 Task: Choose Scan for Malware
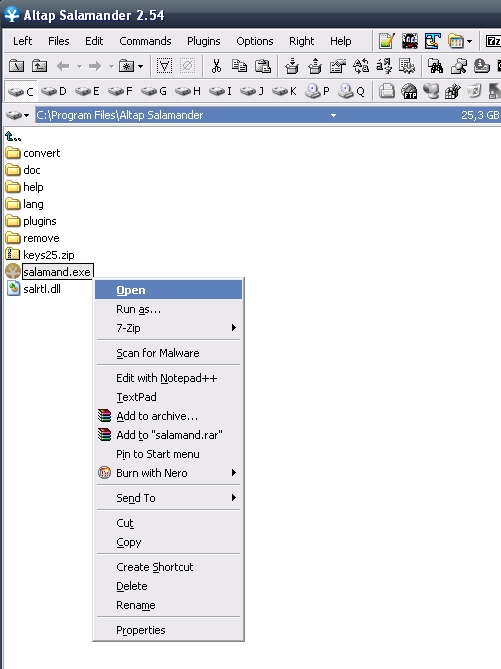click(169, 353)
